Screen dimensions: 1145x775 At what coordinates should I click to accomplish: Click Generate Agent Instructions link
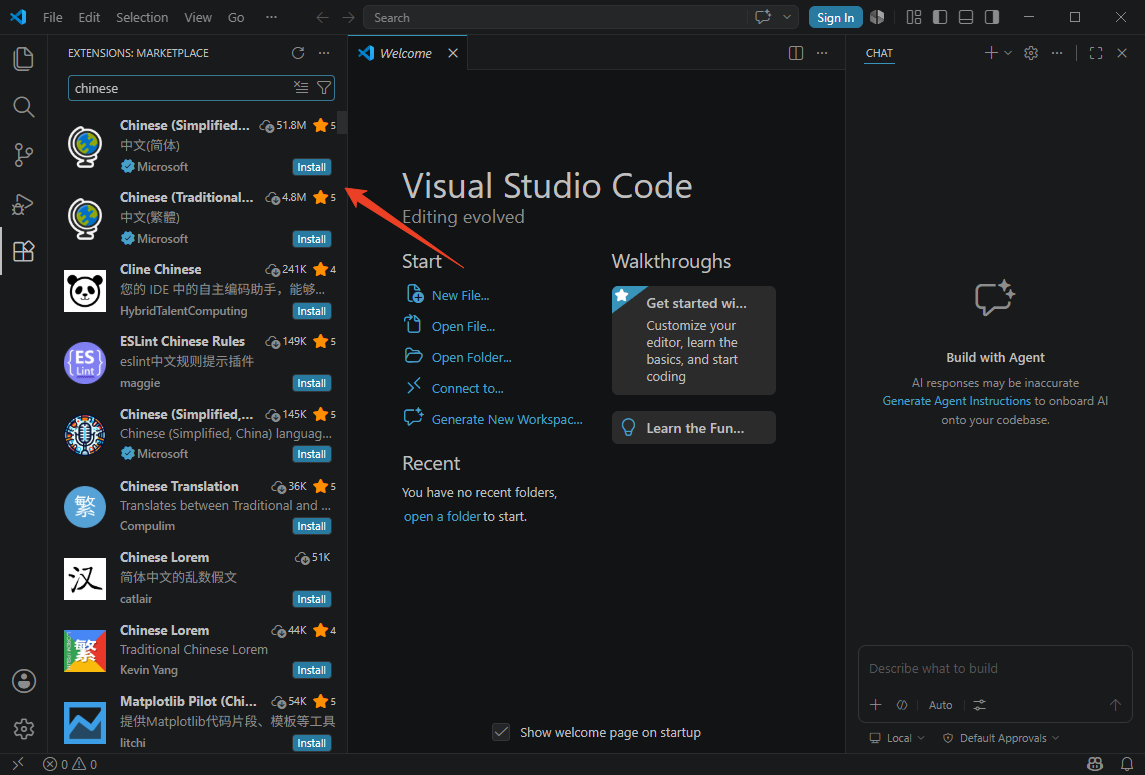[x=957, y=401]
